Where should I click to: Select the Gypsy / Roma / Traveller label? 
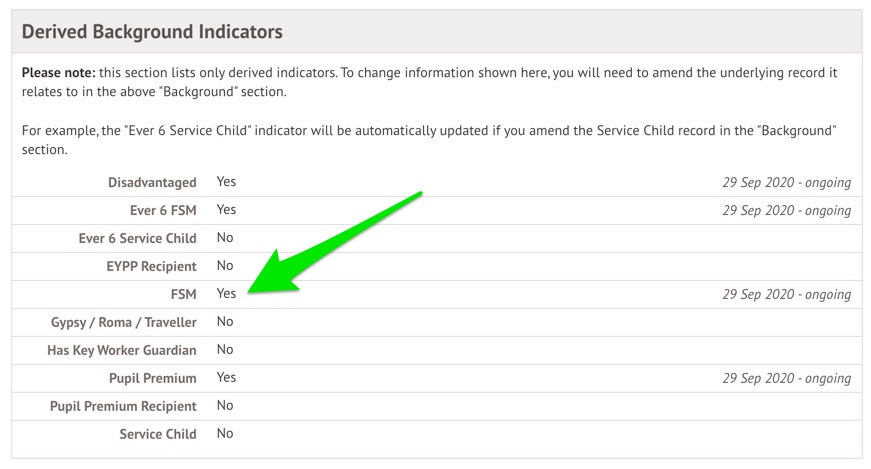point(123,322)
